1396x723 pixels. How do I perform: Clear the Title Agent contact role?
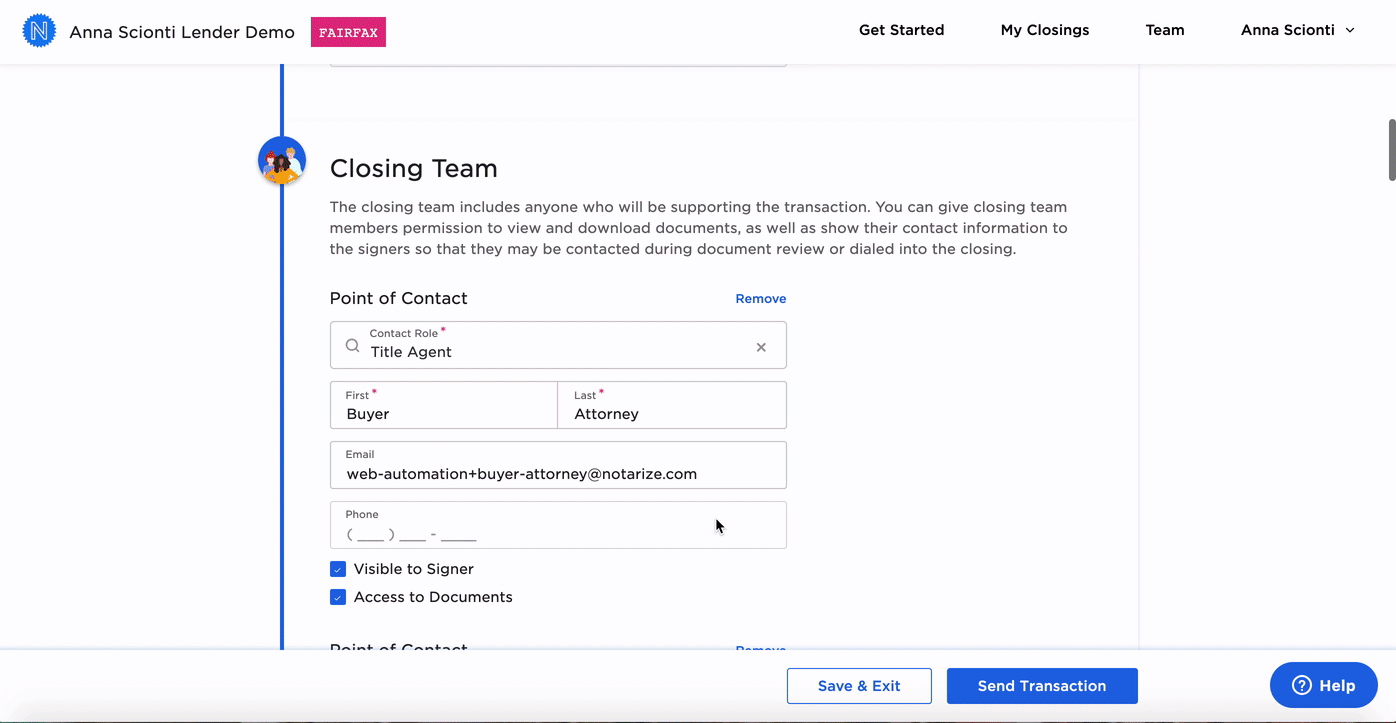[x=761, y=347]
